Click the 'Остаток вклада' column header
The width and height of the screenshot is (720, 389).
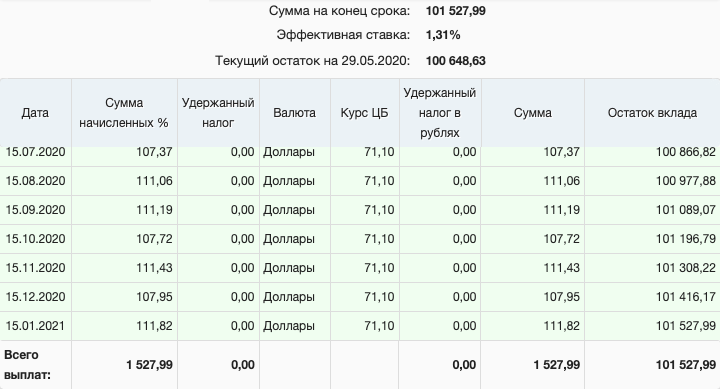(x=652, y=113)
